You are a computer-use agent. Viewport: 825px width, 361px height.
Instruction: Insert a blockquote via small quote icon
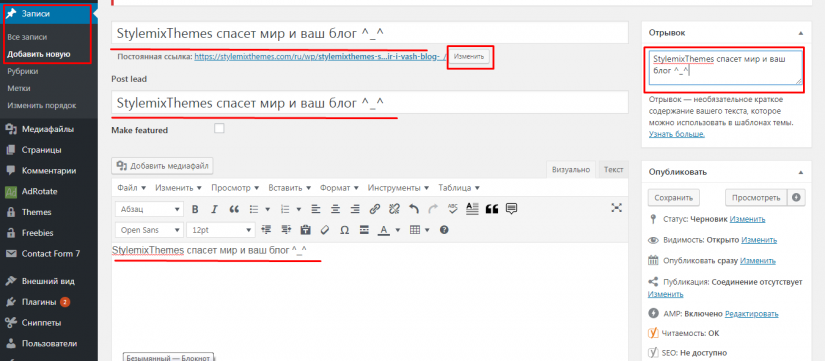coord(234,209)
